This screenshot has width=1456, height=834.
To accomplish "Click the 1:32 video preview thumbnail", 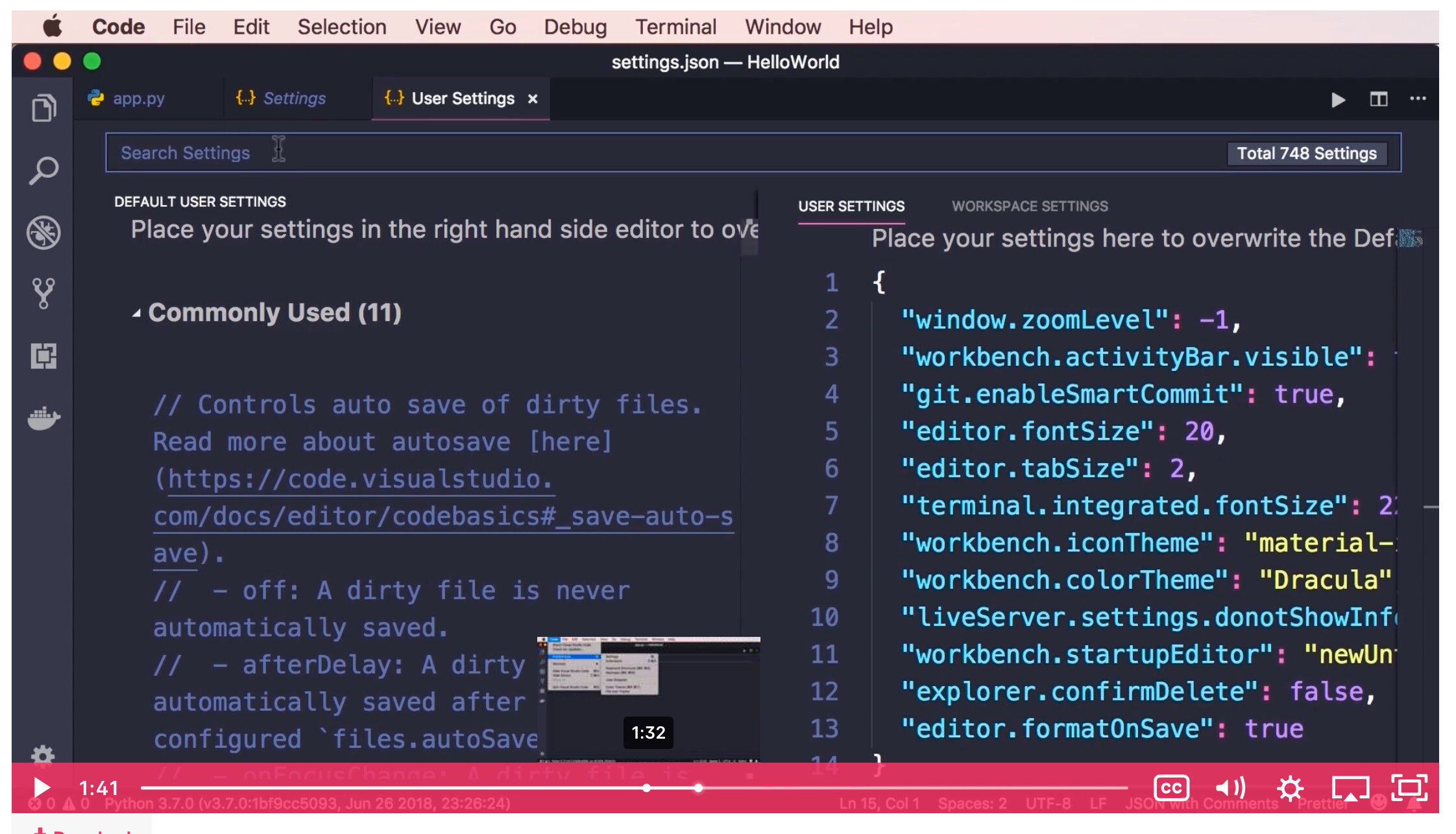I will click(x=648, y=699).
